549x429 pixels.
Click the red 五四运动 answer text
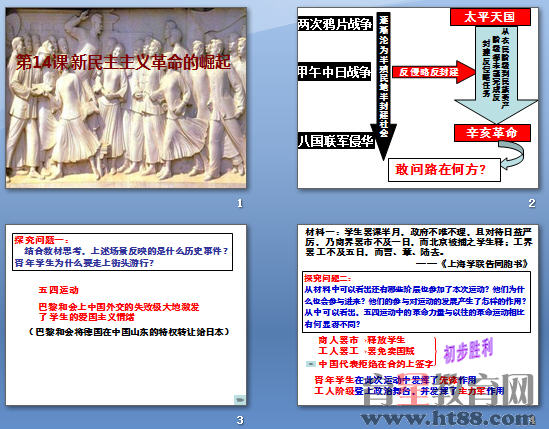pos(58,290)
